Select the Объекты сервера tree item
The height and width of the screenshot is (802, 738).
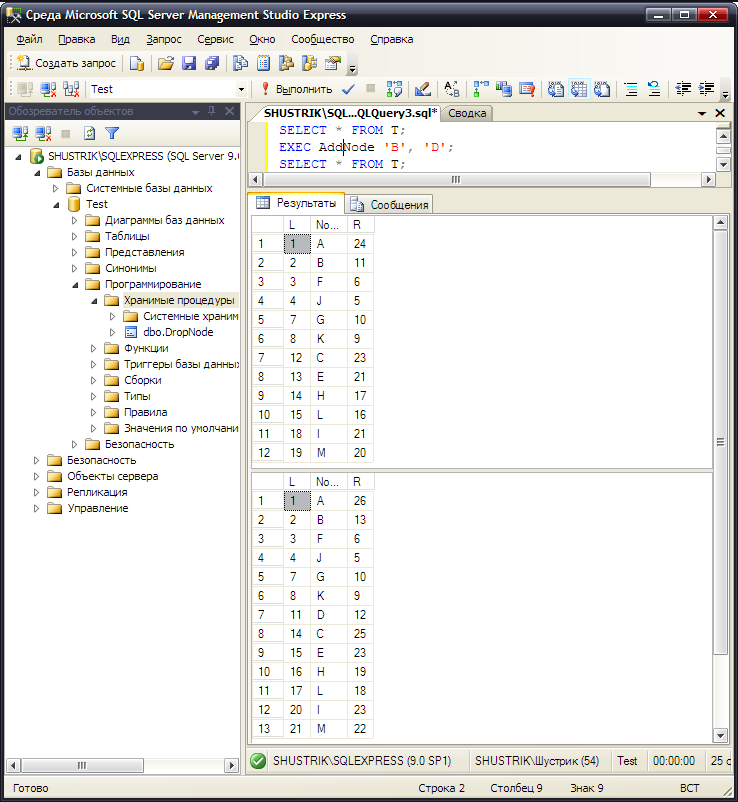coord(113,476)
